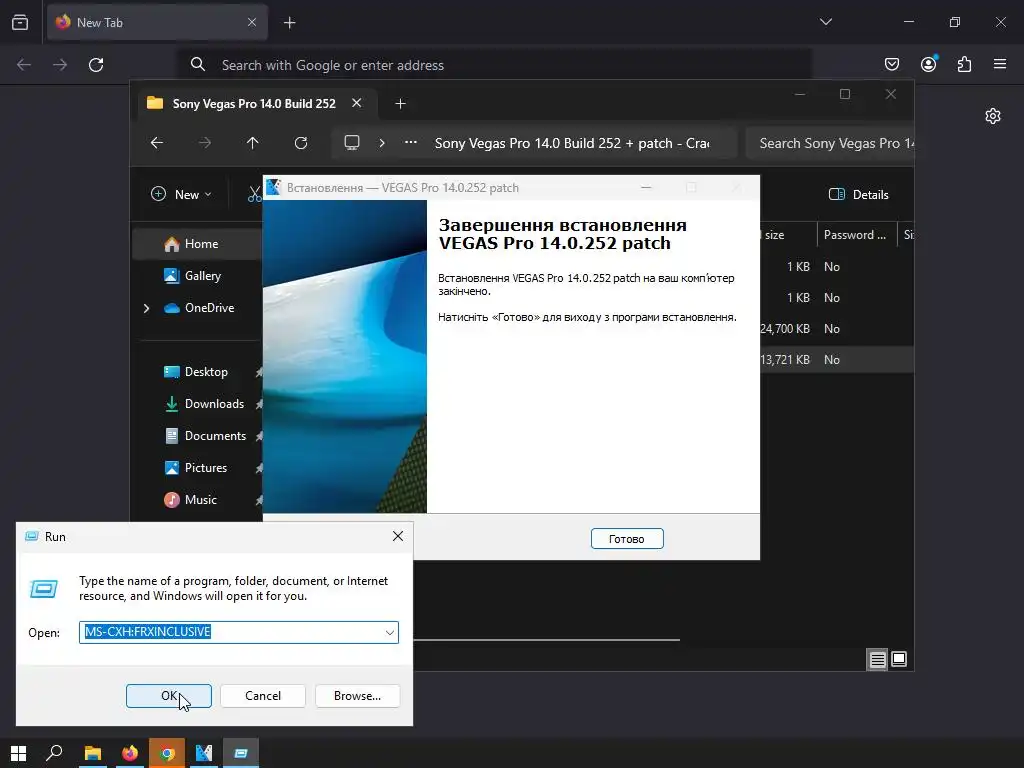Viewport: 1024px width, 768px height.
Task: Click the File Explorer back arrow
Action: (157, 142)
